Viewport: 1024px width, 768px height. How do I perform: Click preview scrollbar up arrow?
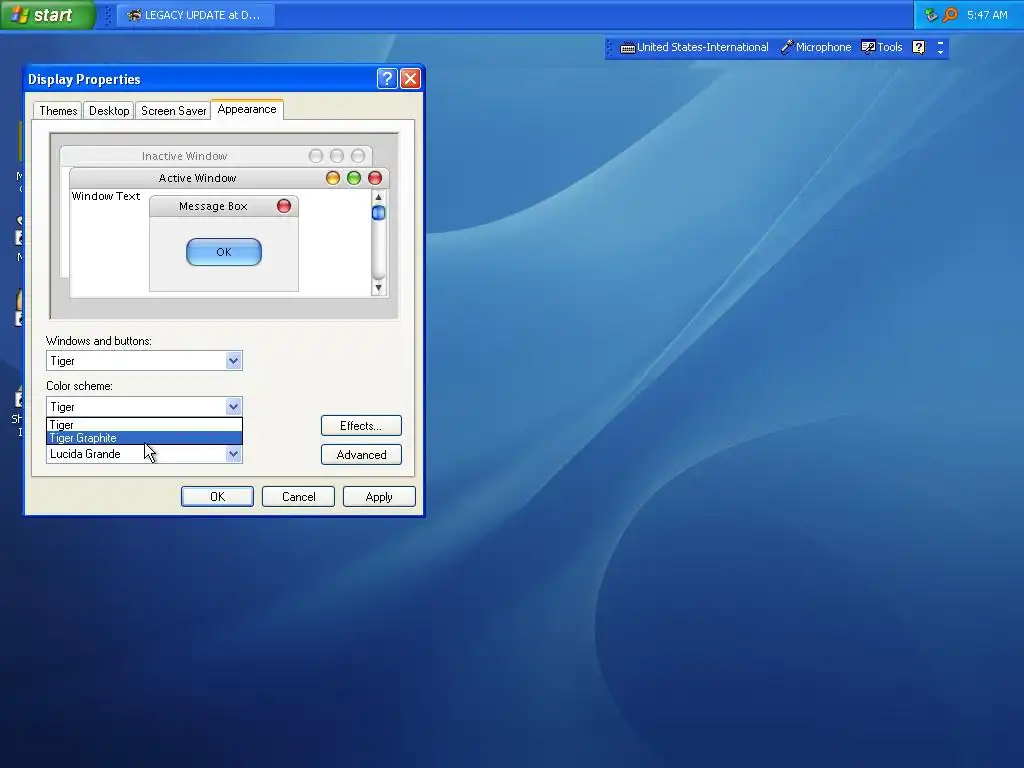(x=378, y=197)
